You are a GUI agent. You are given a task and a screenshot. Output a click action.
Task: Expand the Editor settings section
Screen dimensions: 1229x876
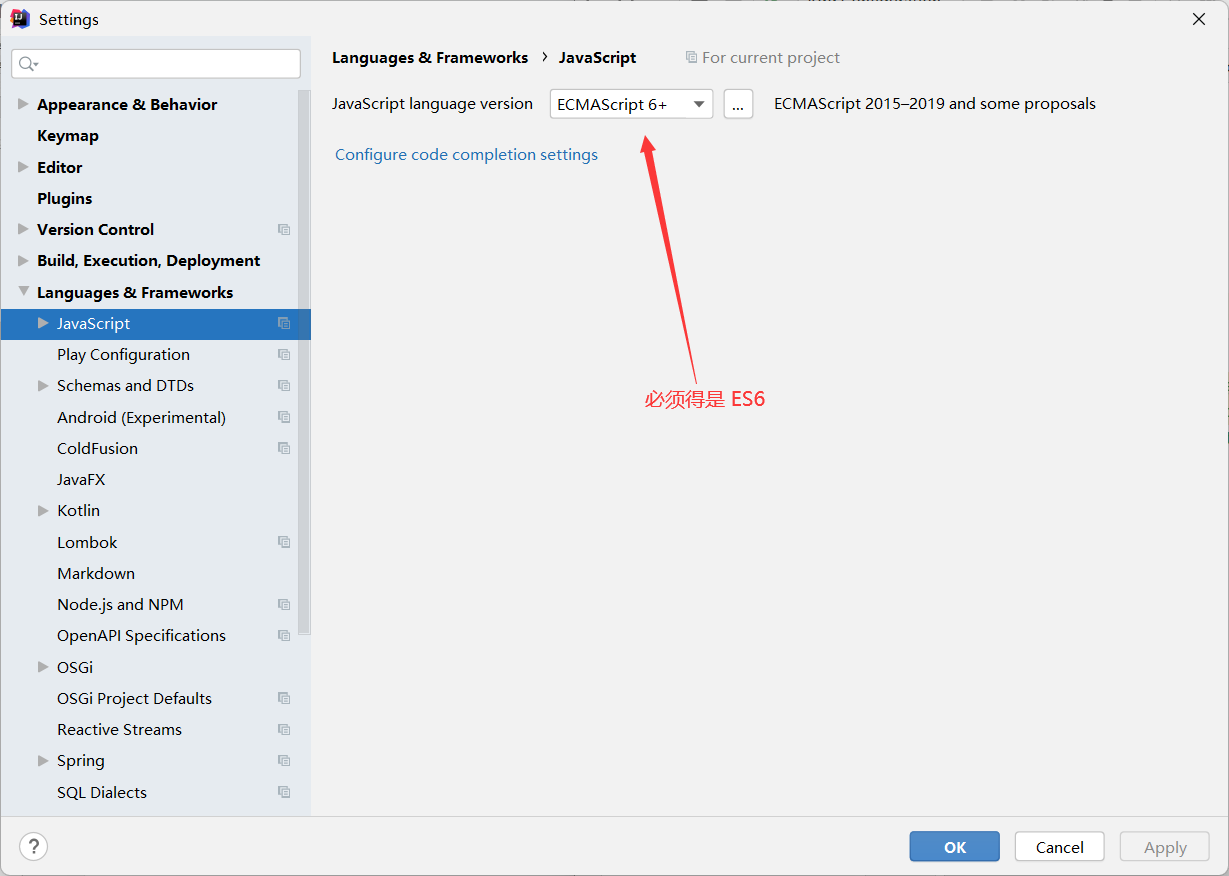click(23, 167)
